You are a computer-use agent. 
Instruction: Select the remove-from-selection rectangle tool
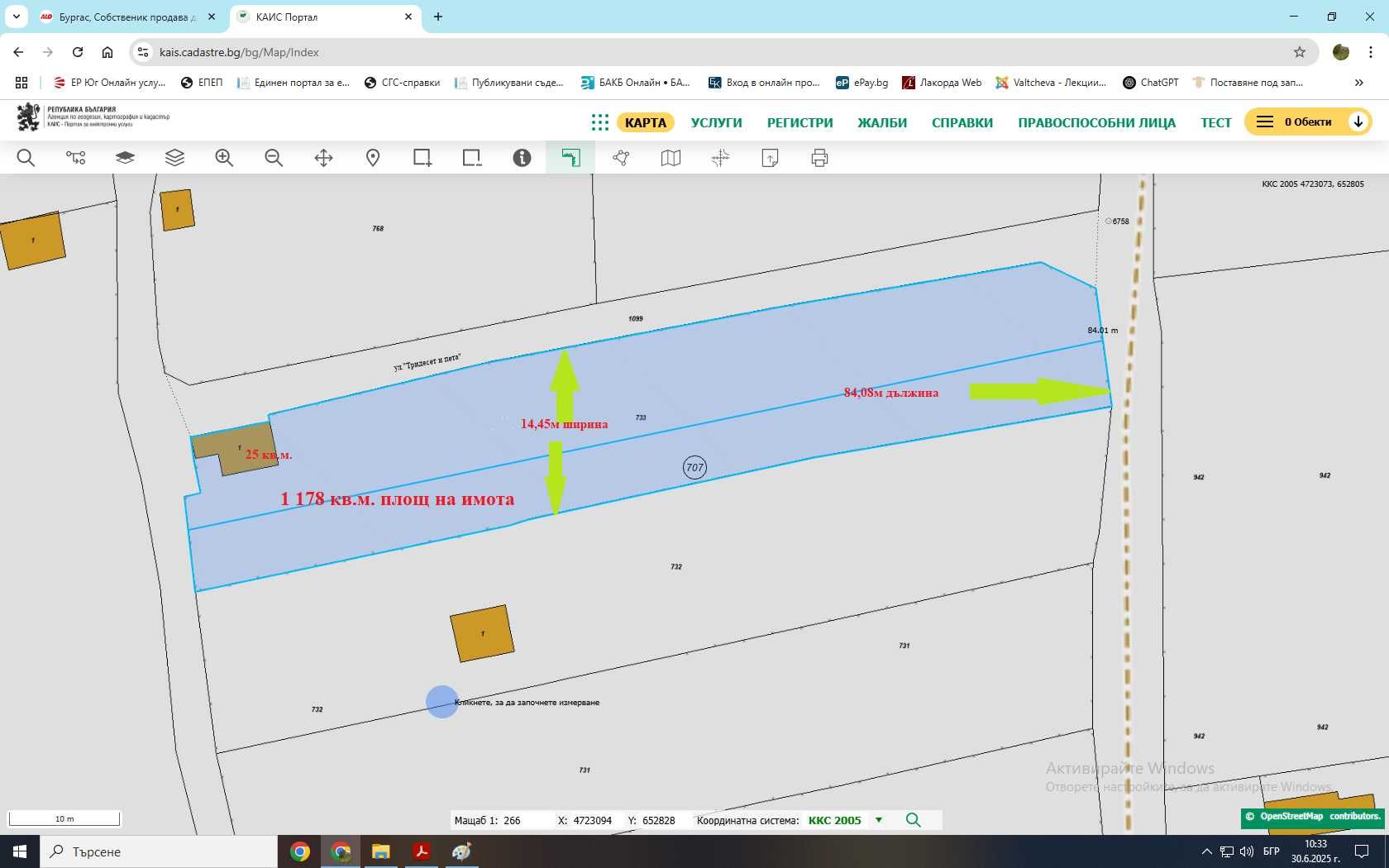coord(472,158)
